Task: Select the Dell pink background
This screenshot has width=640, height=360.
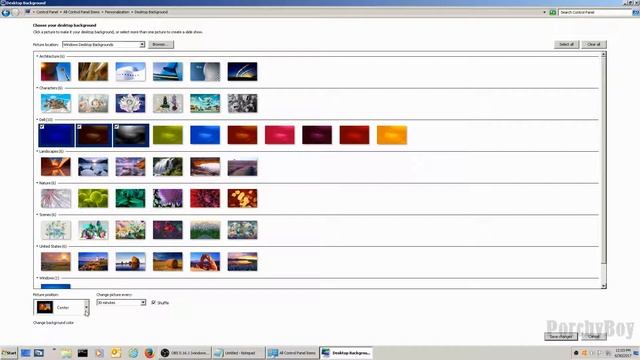Action: (x=280, y=135)
